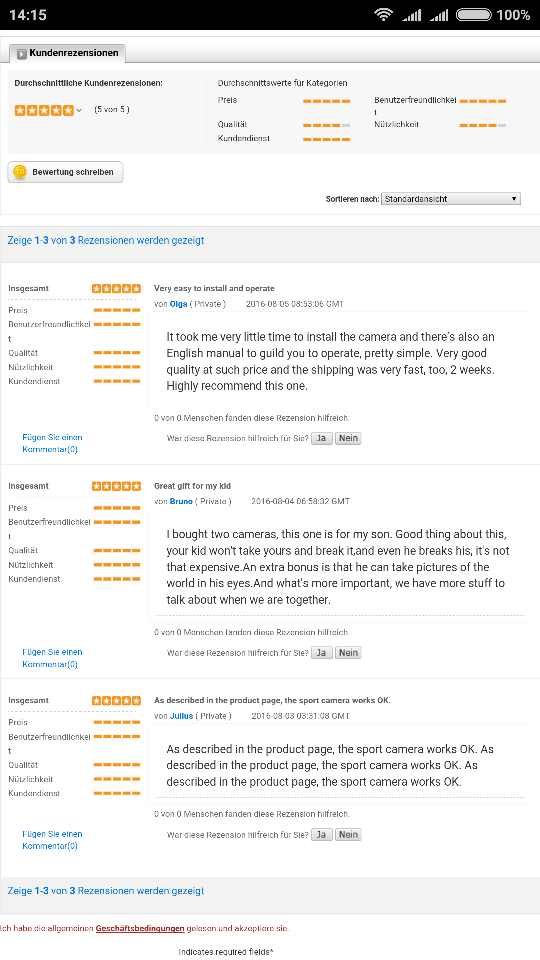Viewport: 540px width, 960px height.
Task: Tap the battery icon in status bar
Action: tap(473, 15)
